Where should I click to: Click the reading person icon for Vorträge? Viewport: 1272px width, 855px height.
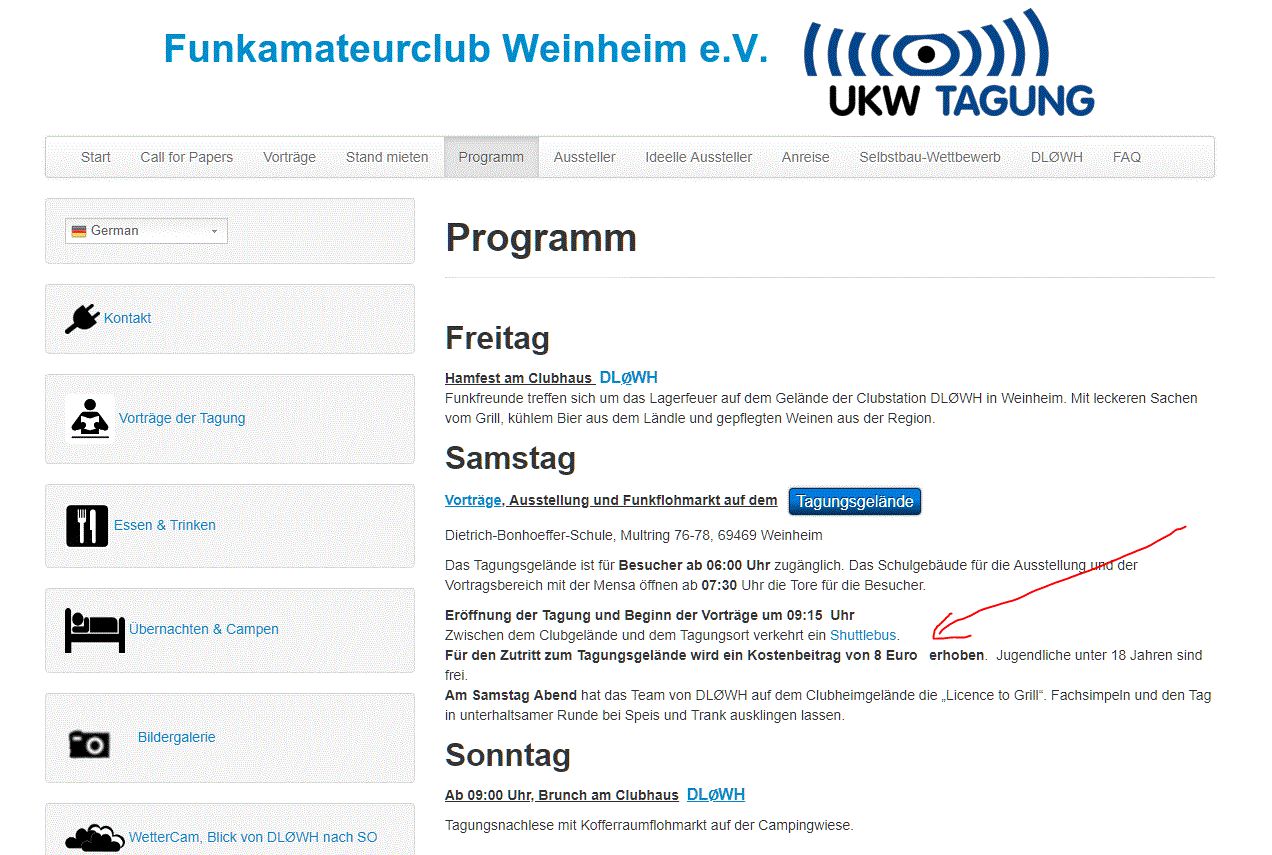(x=90, y=418)
